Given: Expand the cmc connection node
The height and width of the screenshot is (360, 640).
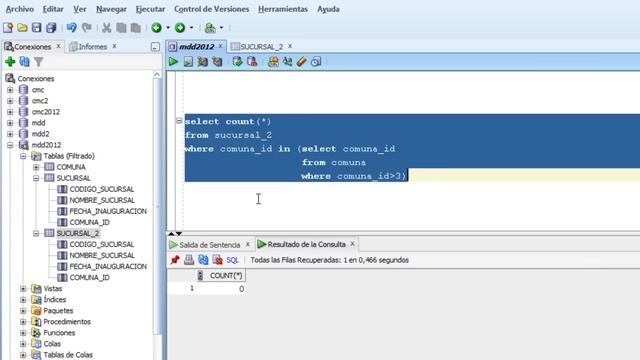Looking at the screenshot, I should [x=10, y=90].
